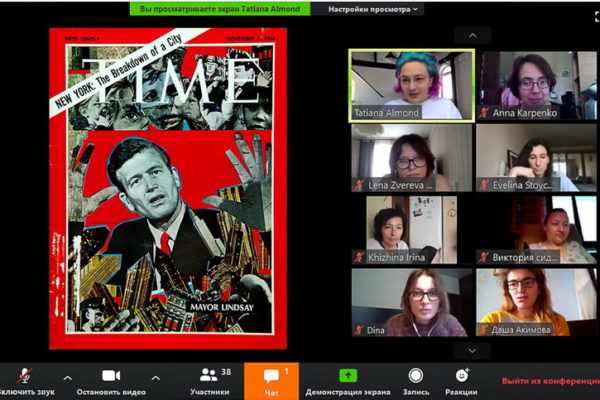Open video options arrow next to camera
The width and height of the screenshot is (600, 400).
click(155, 378)
